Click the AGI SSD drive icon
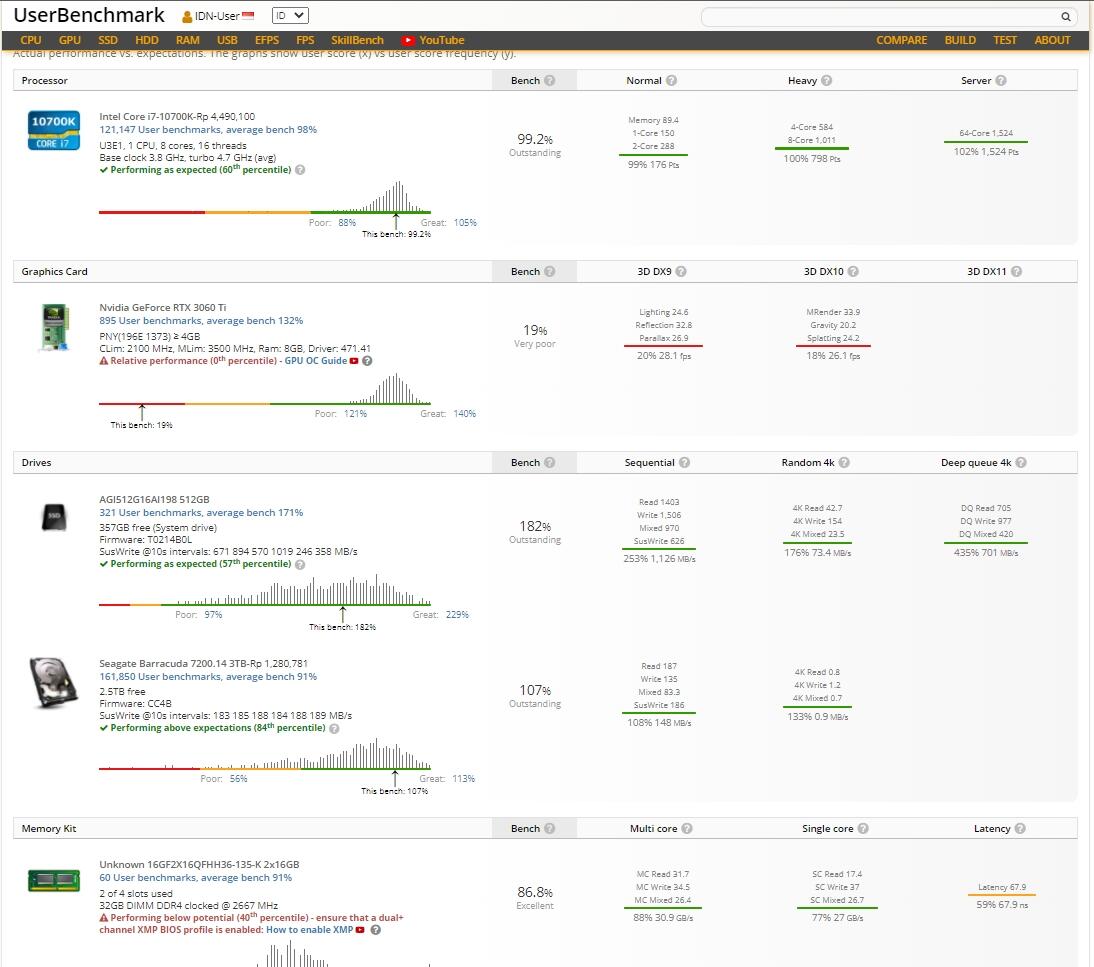Image resolution: width=1094 pixels, height=967 pixels. (53, 517)
